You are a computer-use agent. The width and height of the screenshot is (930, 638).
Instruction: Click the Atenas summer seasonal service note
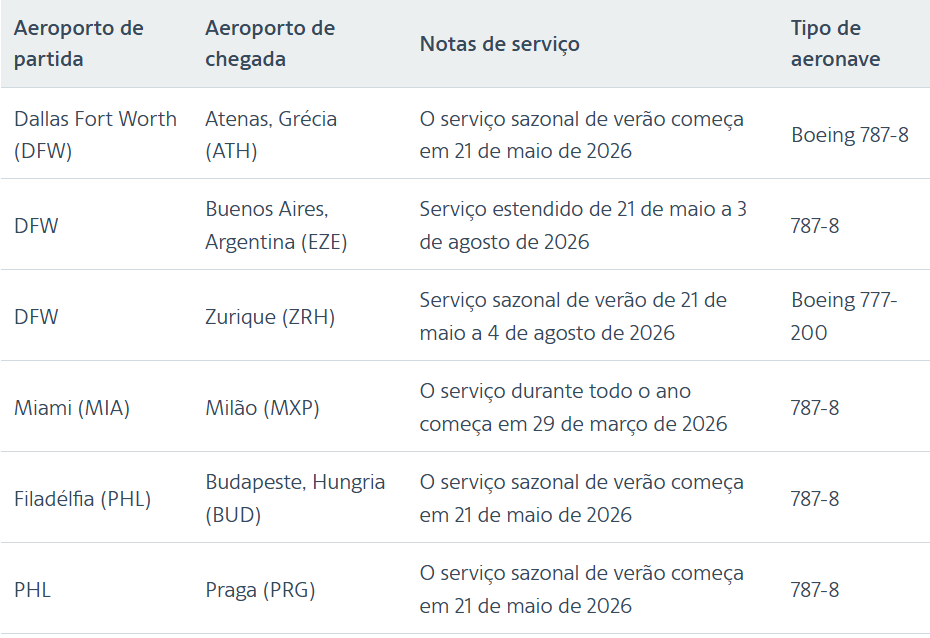pyautogui.click(x=581, y=134)
